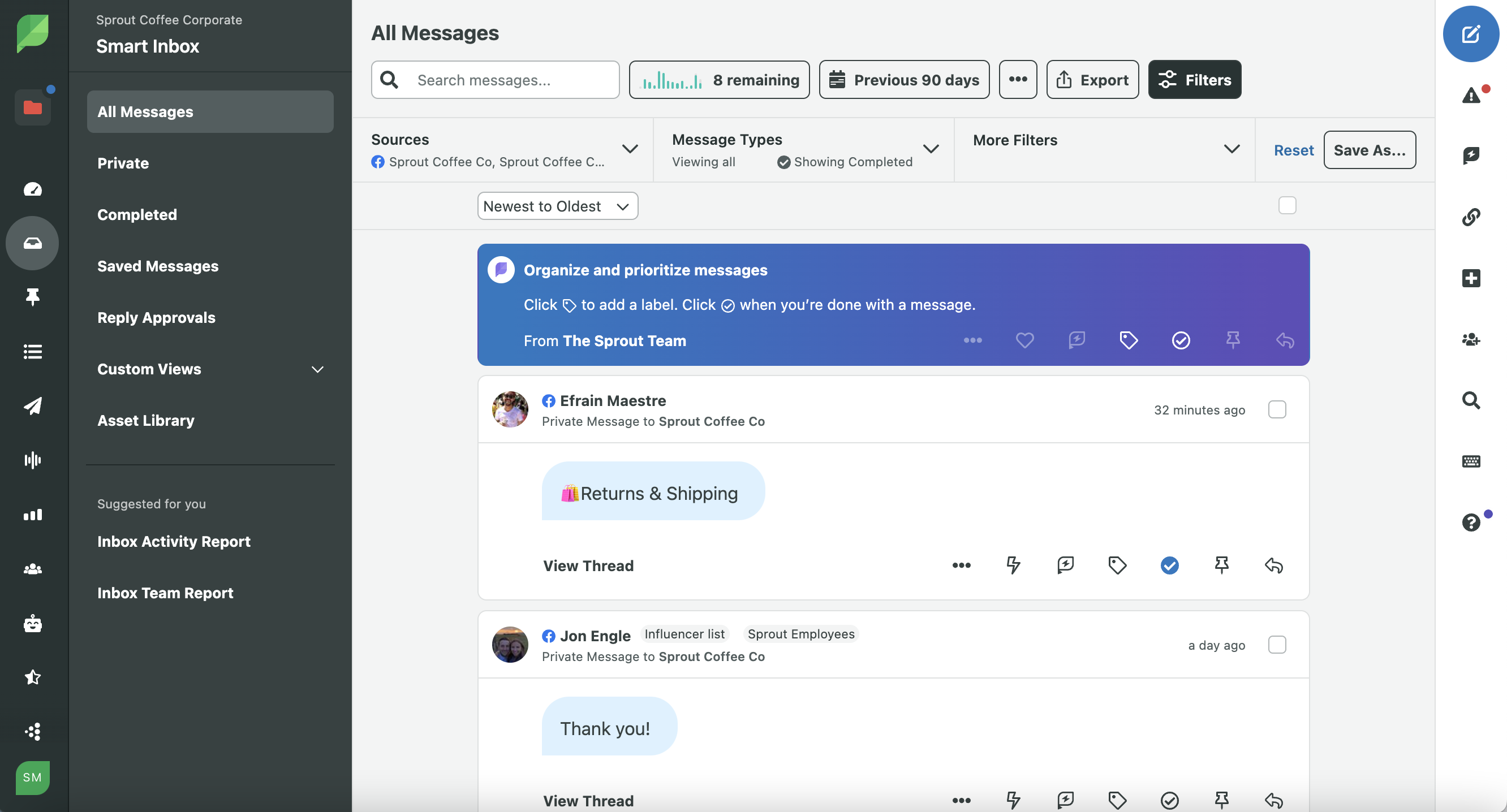Open the keyboard shortcuts icon
This screenshot has width=1507, height=812.
tap(1471, 461)
